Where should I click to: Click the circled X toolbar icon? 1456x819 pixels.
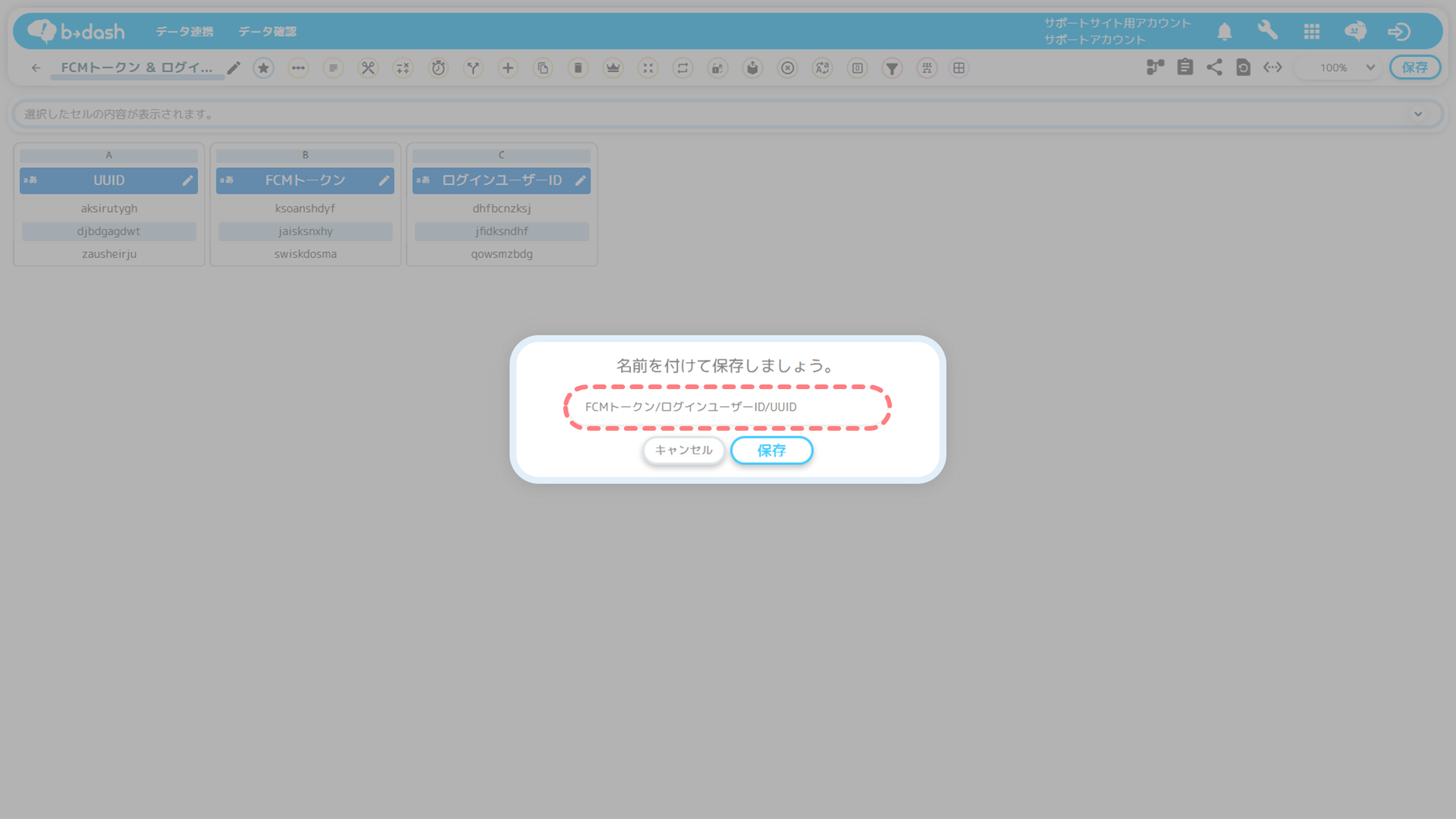(787, 68)
